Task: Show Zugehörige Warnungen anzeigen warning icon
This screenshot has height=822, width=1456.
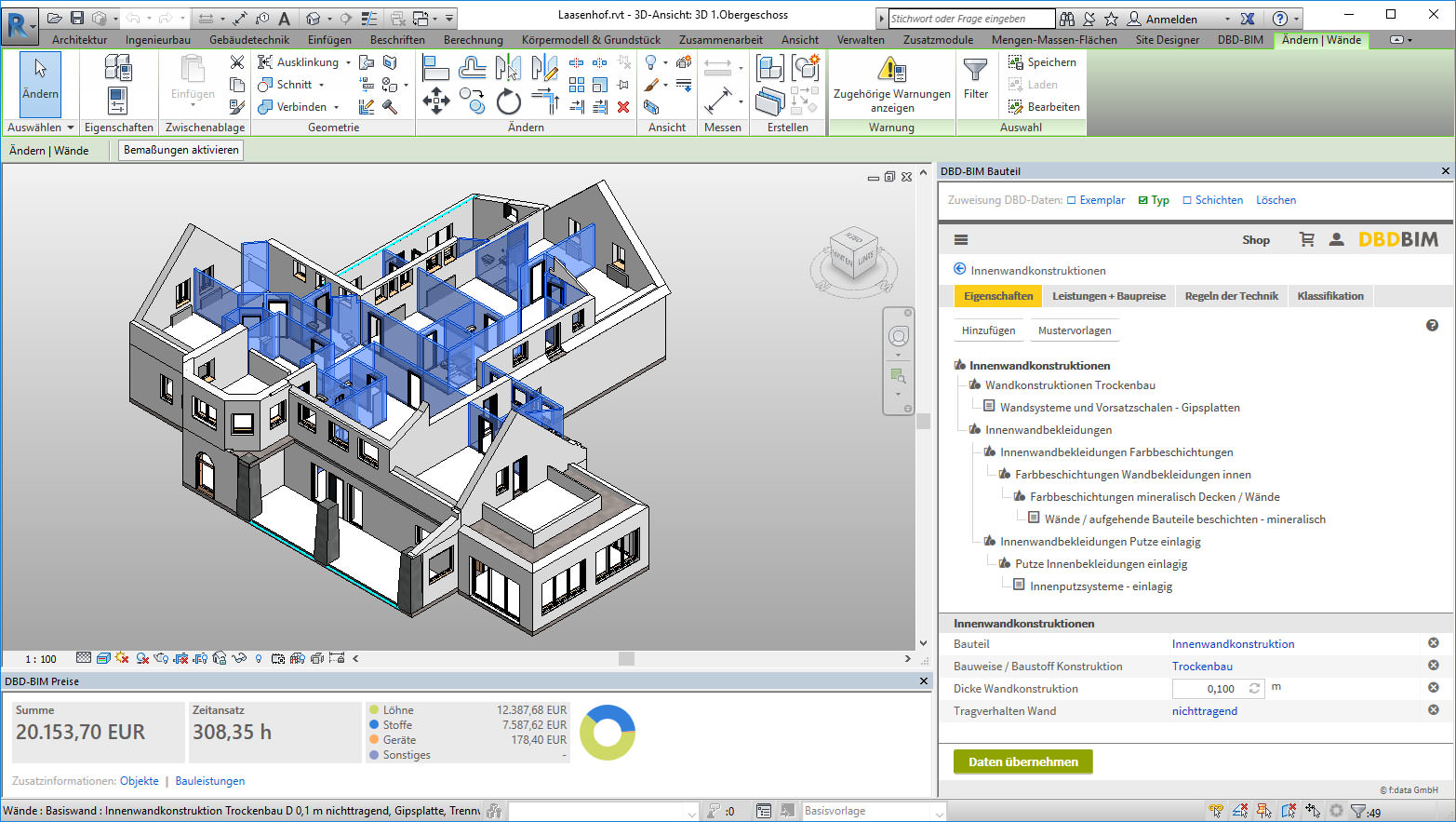Action: coord(891,69)
